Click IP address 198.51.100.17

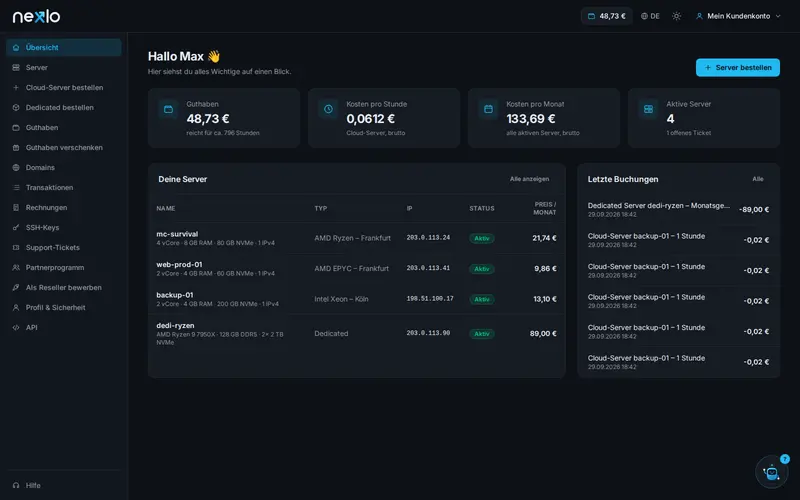tap(430, 298)
